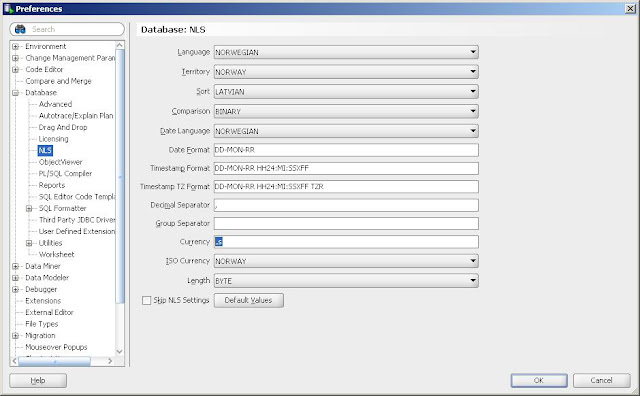Click the Decimal Separator field
Image resolution: width=640 pixels, height=396 pixels.
point(346,205)
